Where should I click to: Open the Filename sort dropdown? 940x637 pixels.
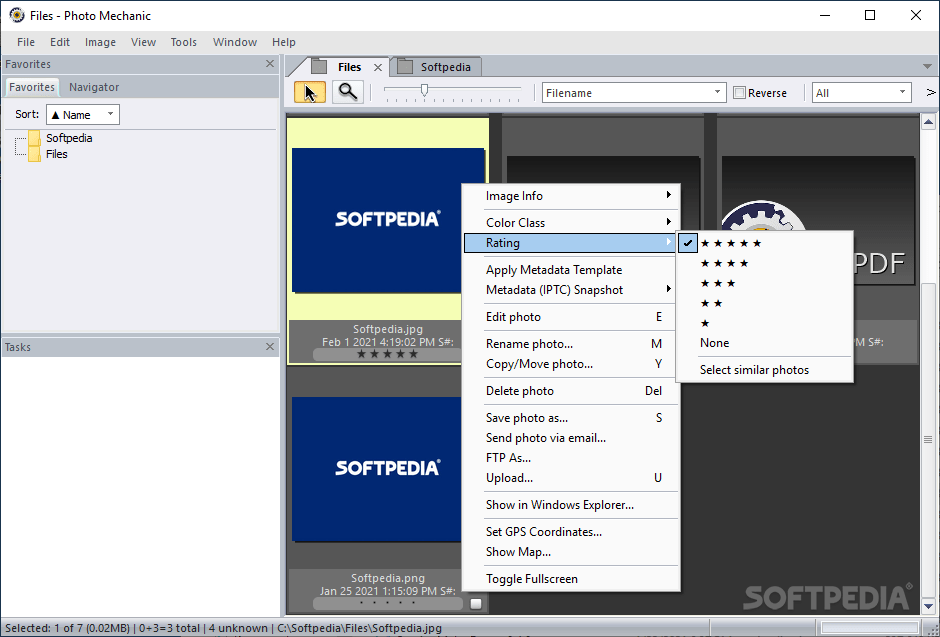(634, 93)
